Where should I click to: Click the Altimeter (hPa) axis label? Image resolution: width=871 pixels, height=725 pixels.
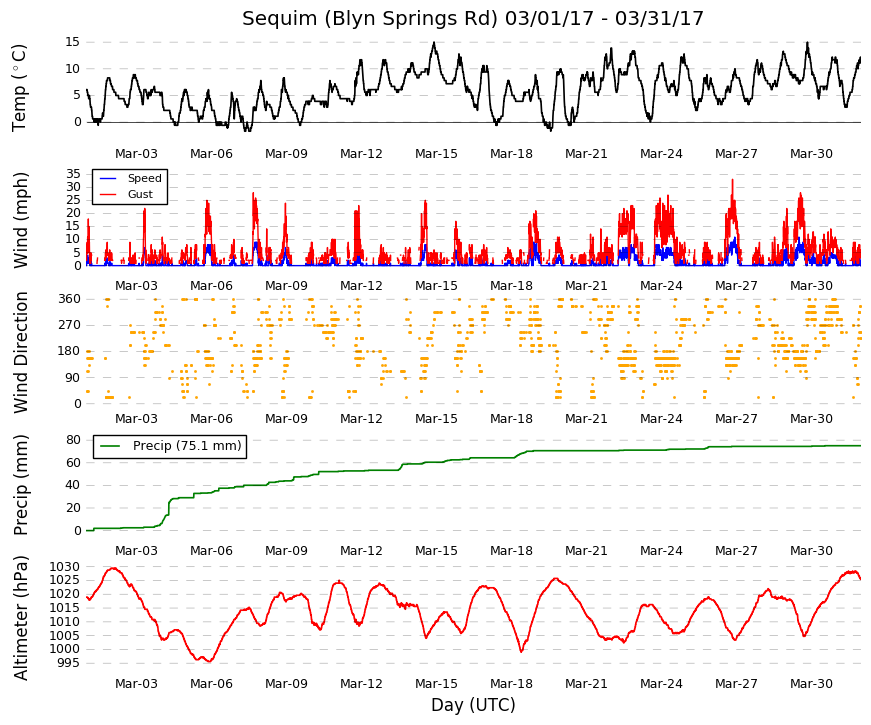[x=20, y=618]
